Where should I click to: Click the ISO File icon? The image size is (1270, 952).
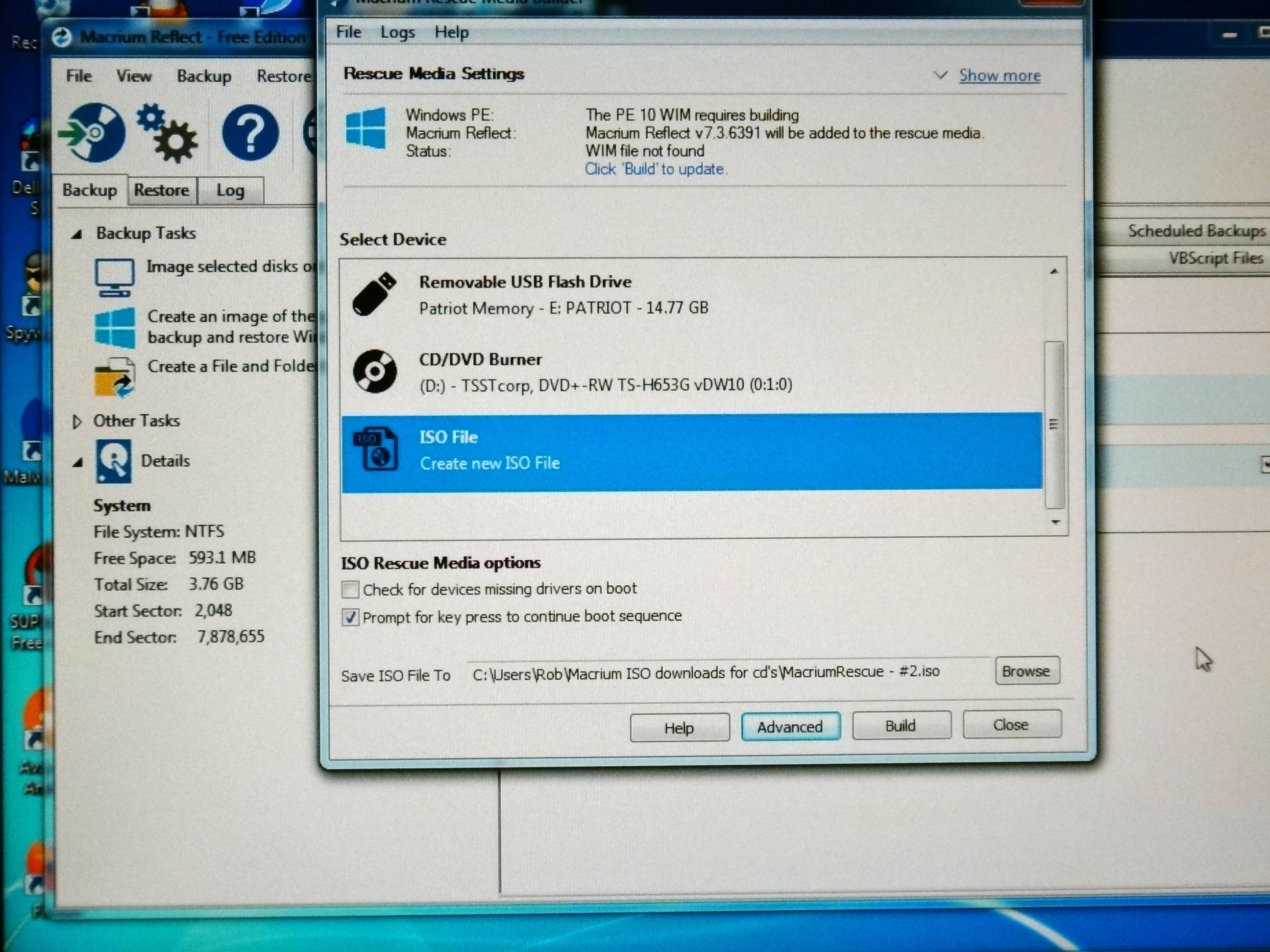(375, 450)
